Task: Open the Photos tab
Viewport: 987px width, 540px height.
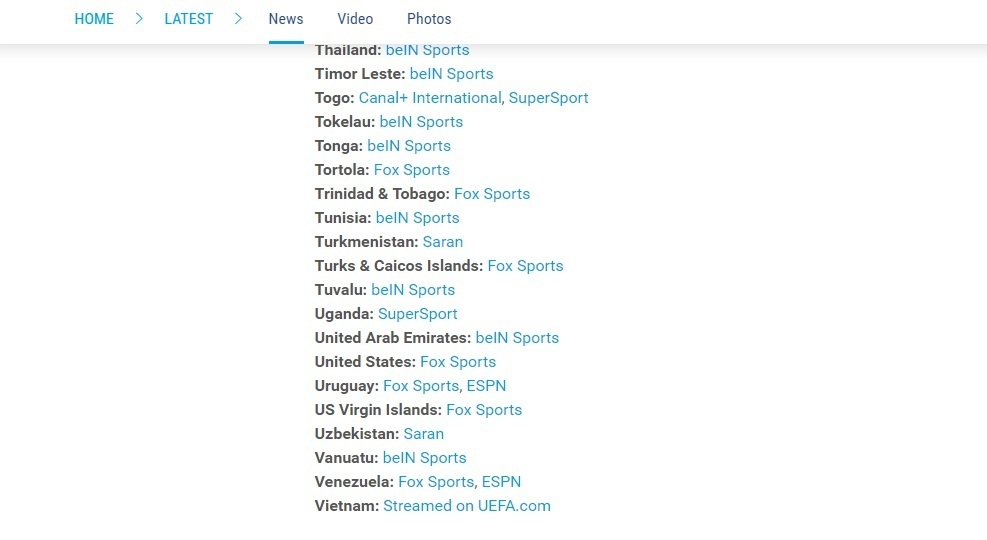Action: tap(429, 19)
